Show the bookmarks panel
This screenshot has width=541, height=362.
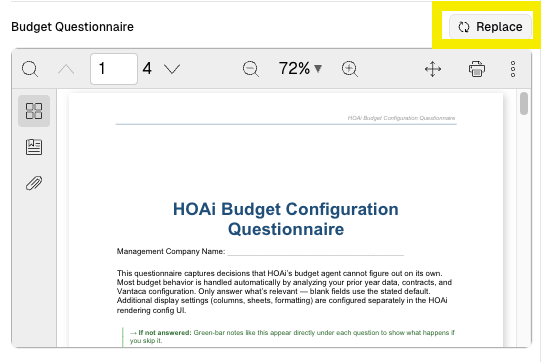34,147
